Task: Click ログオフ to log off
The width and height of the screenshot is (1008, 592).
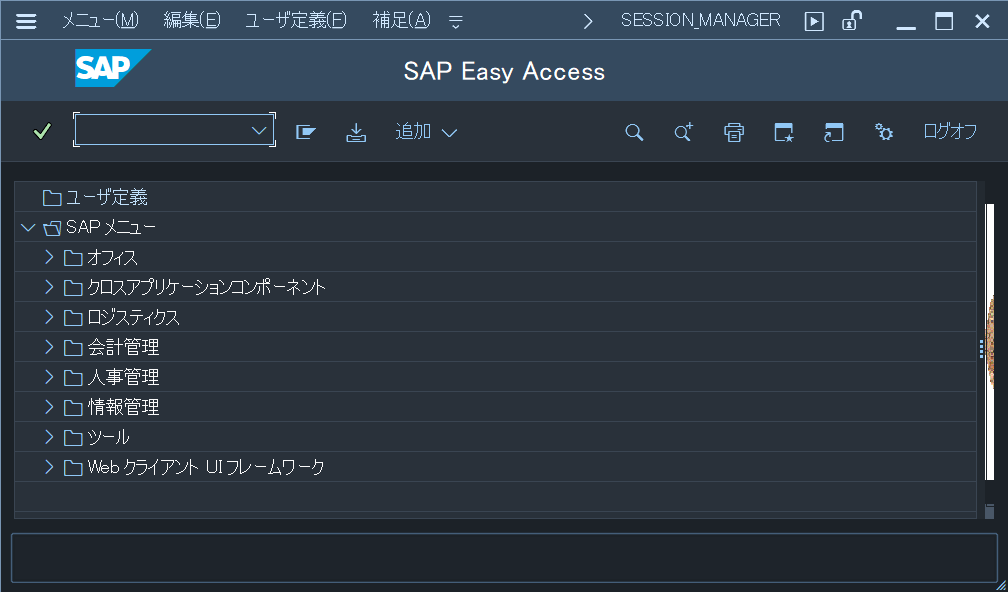Action: 948,131
